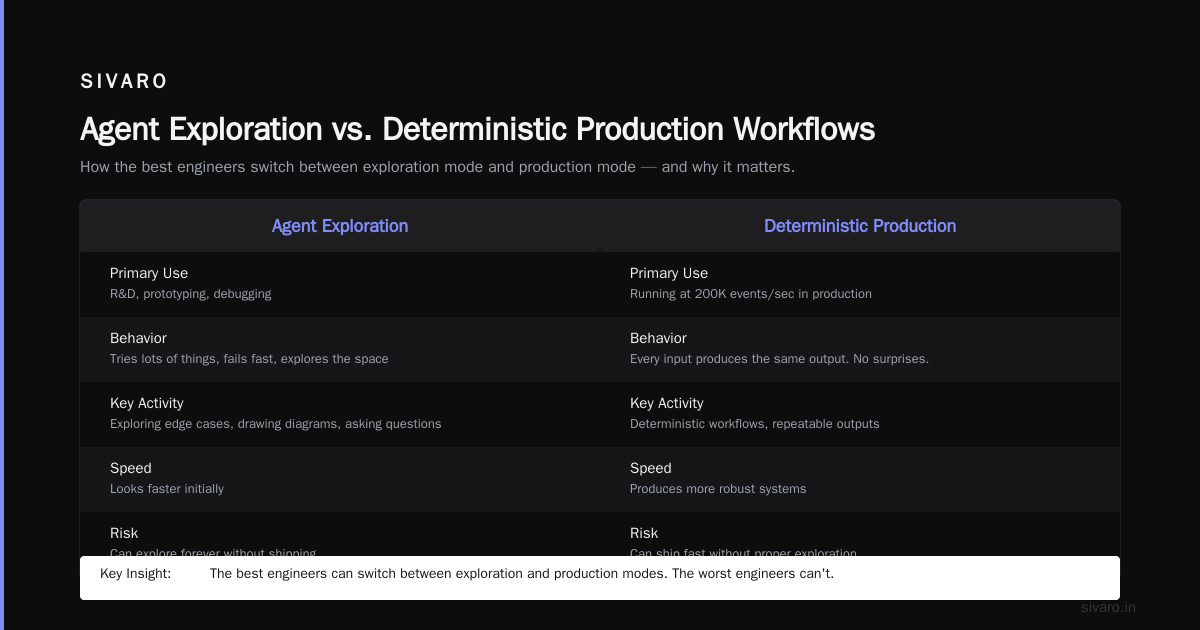Click 'Running at 200K events/sec in production'
Viewport: 1200px width, 630px height.
(751, 294)
